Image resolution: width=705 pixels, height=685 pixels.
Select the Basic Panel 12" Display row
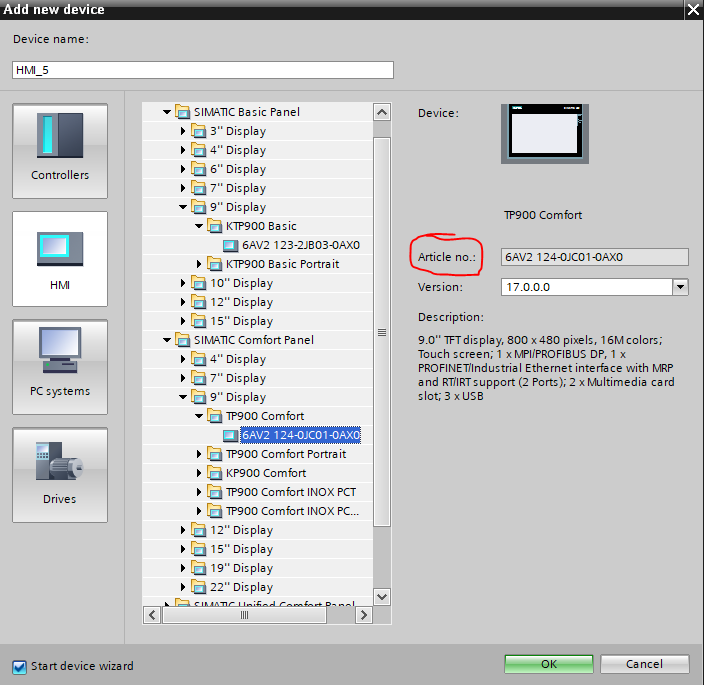[x=258, y=302]
